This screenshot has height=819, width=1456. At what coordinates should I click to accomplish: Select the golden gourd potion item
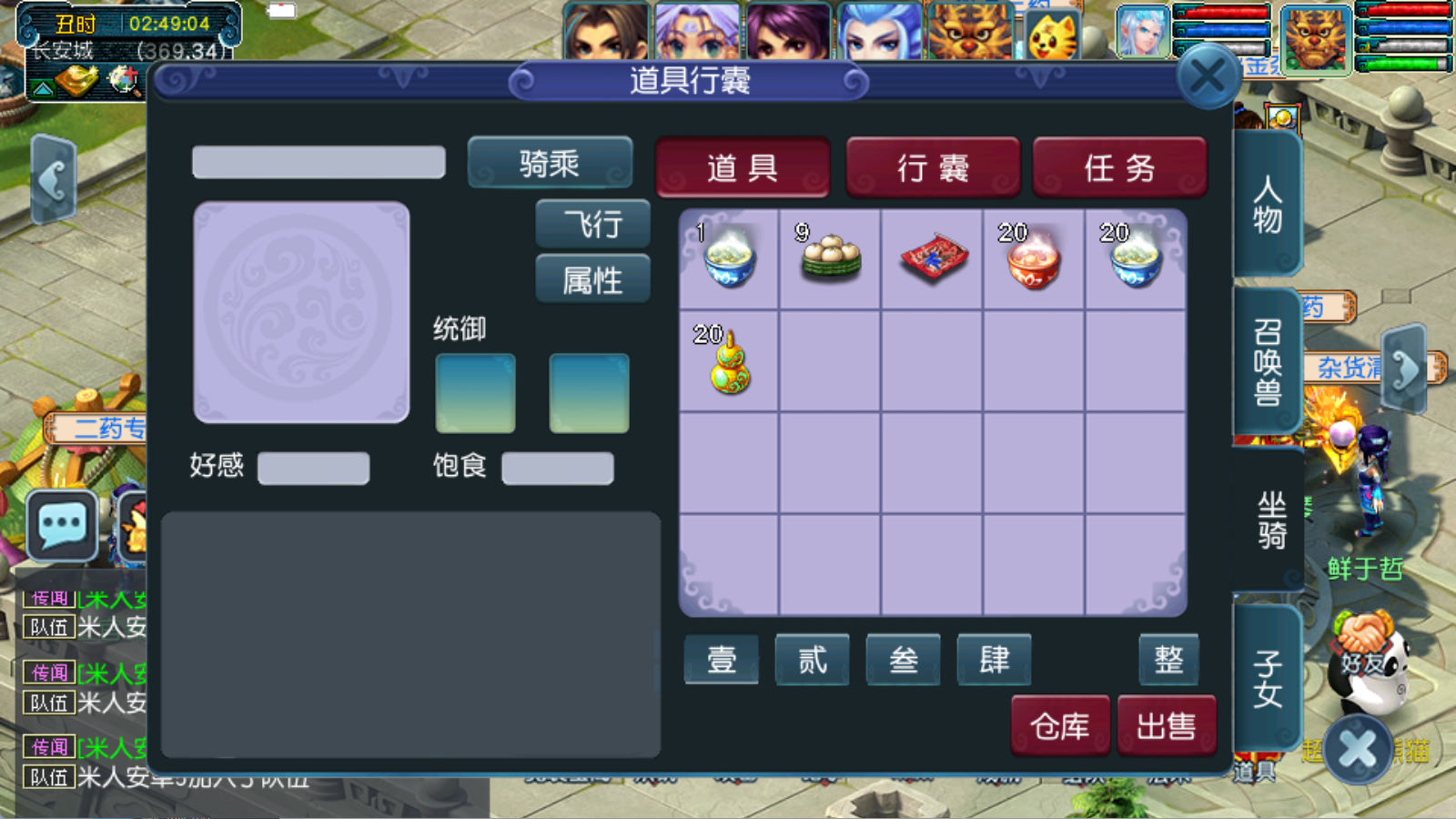point(730,360)
